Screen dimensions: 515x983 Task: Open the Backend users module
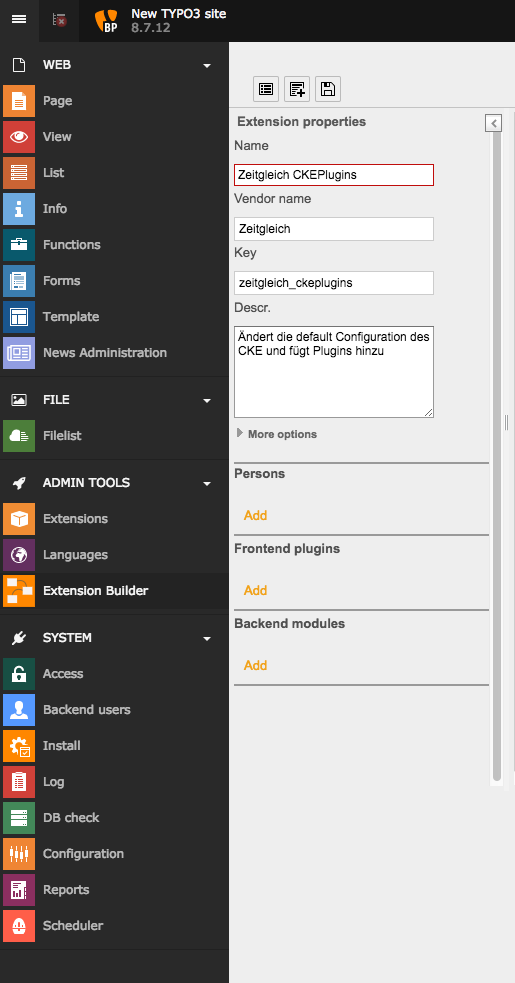coord(87,710)
